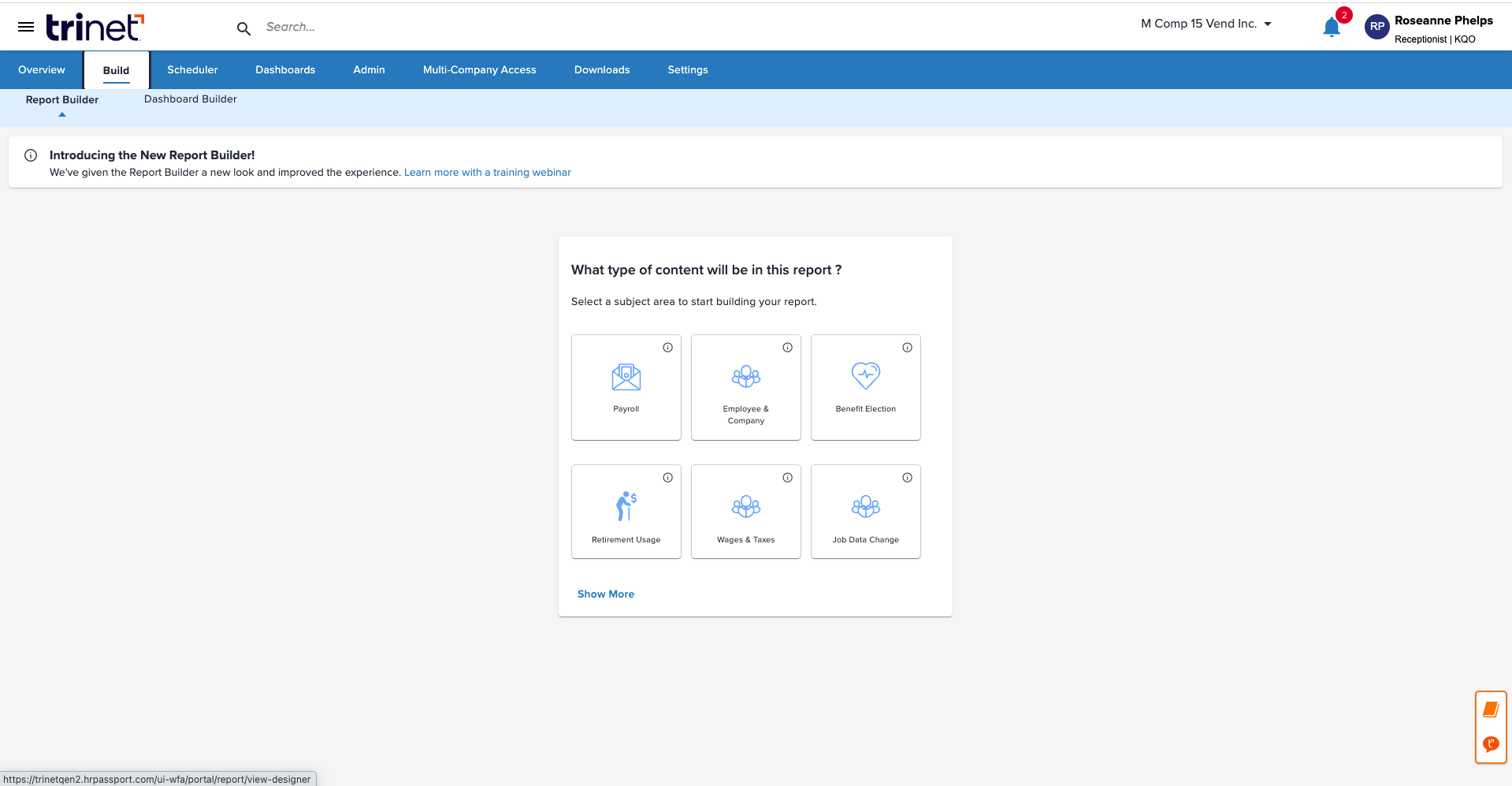Show the info tooltip on Benefit Election

click(907, 347)
